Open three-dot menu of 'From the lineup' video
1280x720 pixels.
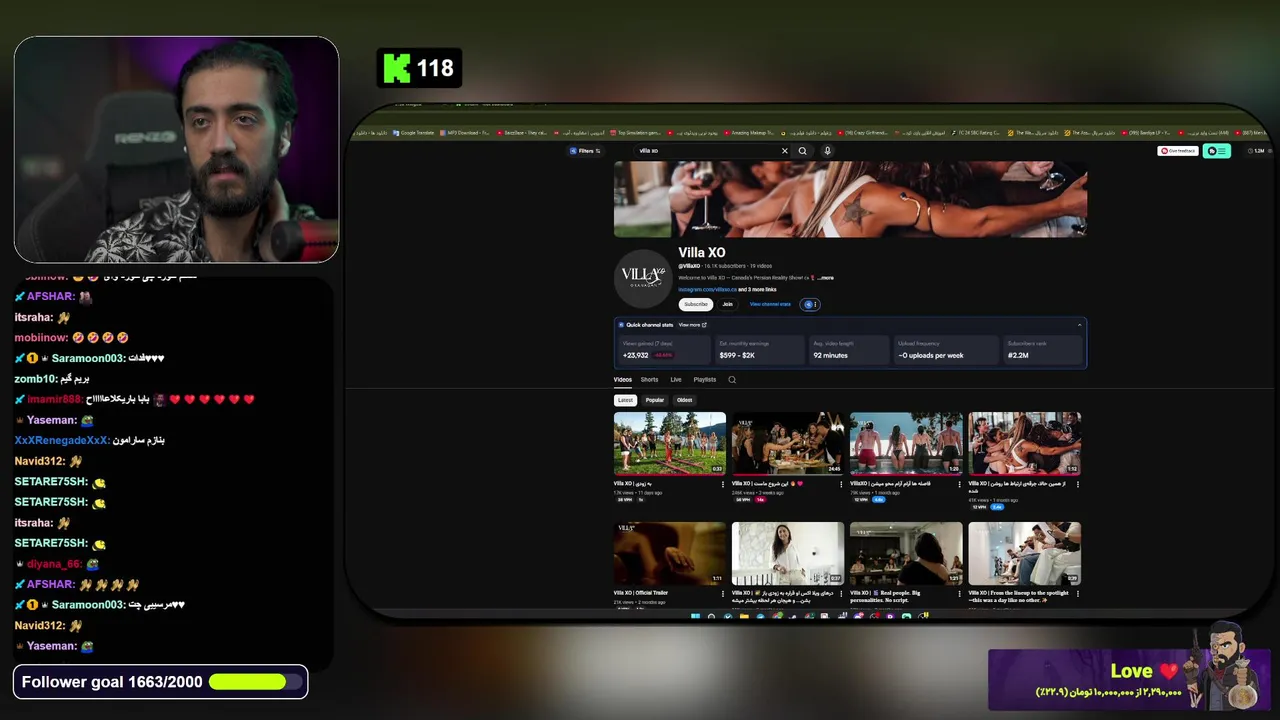point(1077,594)
